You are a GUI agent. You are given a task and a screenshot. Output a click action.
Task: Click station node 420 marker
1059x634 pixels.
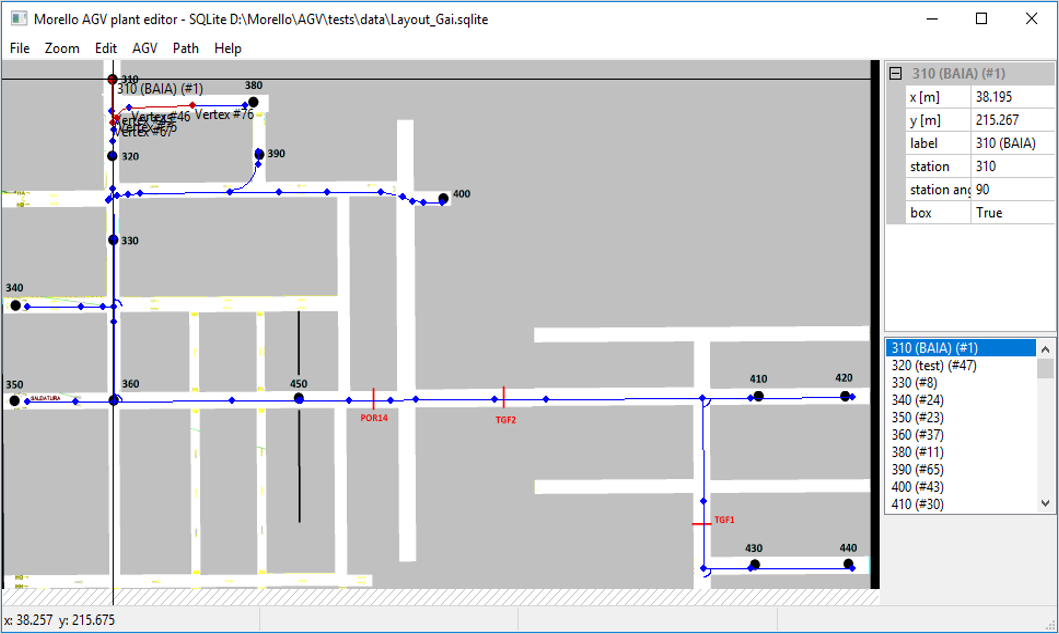click(845, 396)
